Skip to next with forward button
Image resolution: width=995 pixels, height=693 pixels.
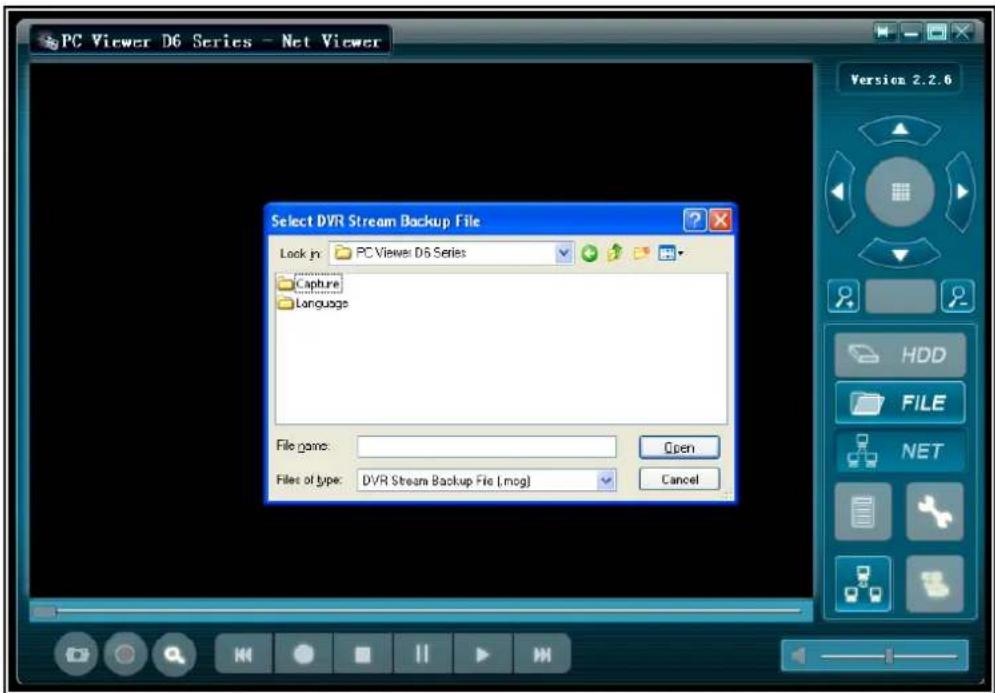click(542, 654)
